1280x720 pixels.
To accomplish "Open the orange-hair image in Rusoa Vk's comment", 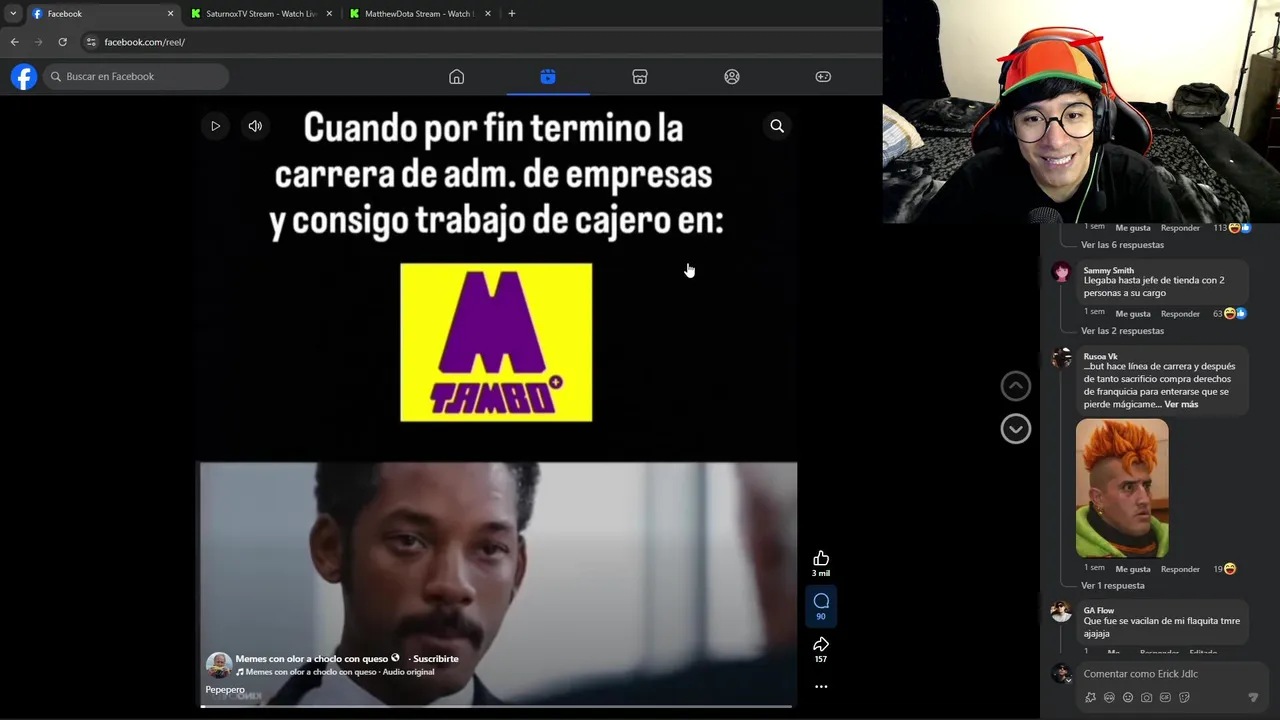I will pyautogui.click(x=1122, y=488).
